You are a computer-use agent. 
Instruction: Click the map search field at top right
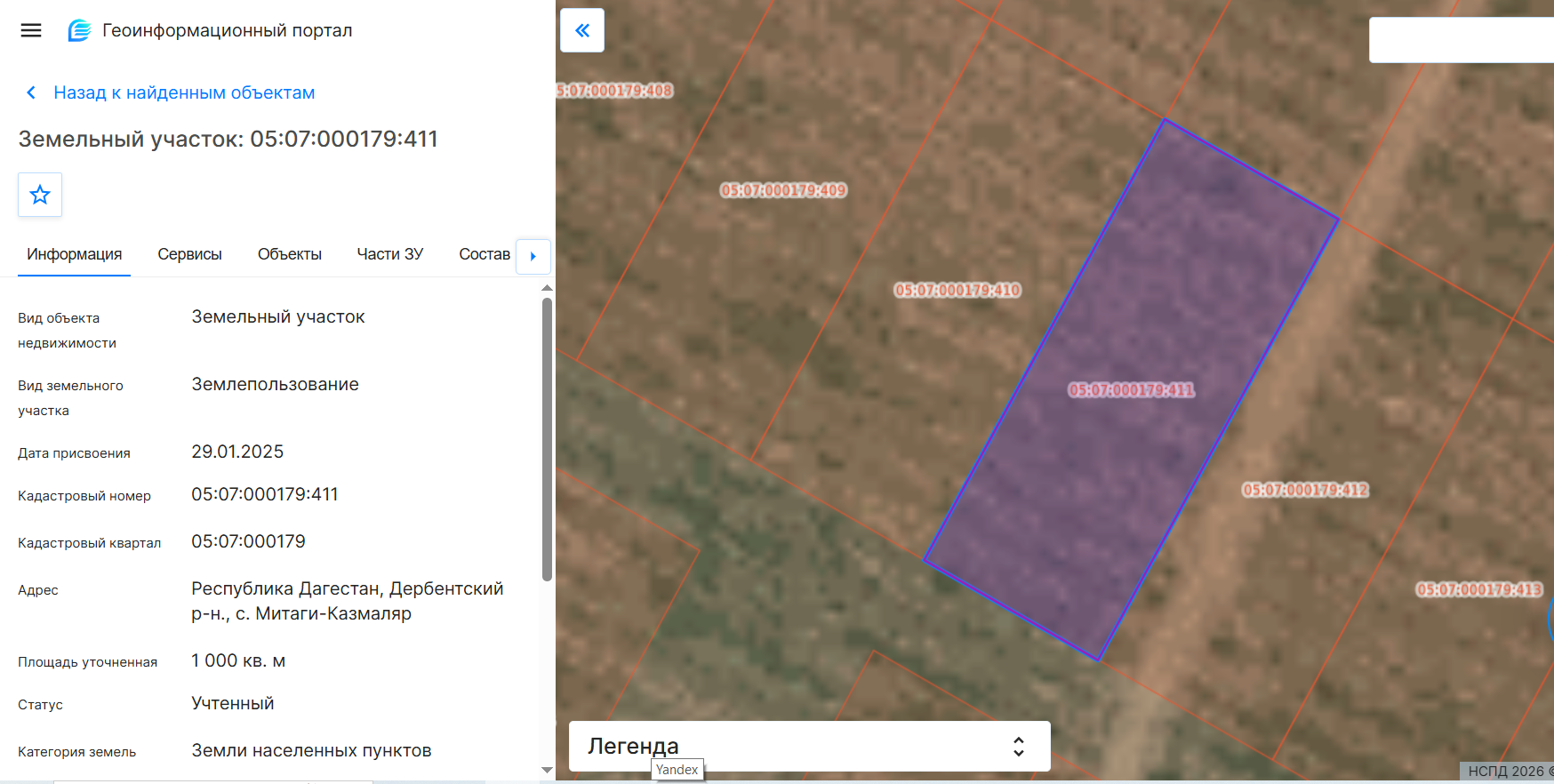click(1462, 40)
